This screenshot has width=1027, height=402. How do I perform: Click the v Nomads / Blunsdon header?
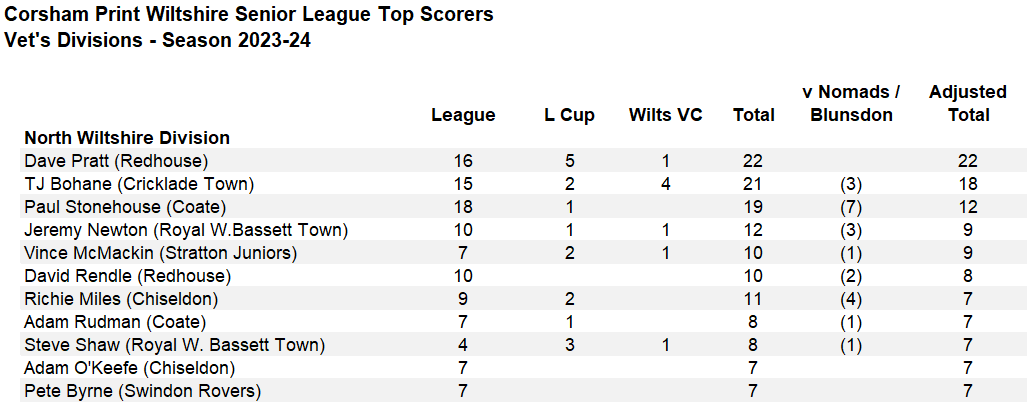tap(851, 103)
